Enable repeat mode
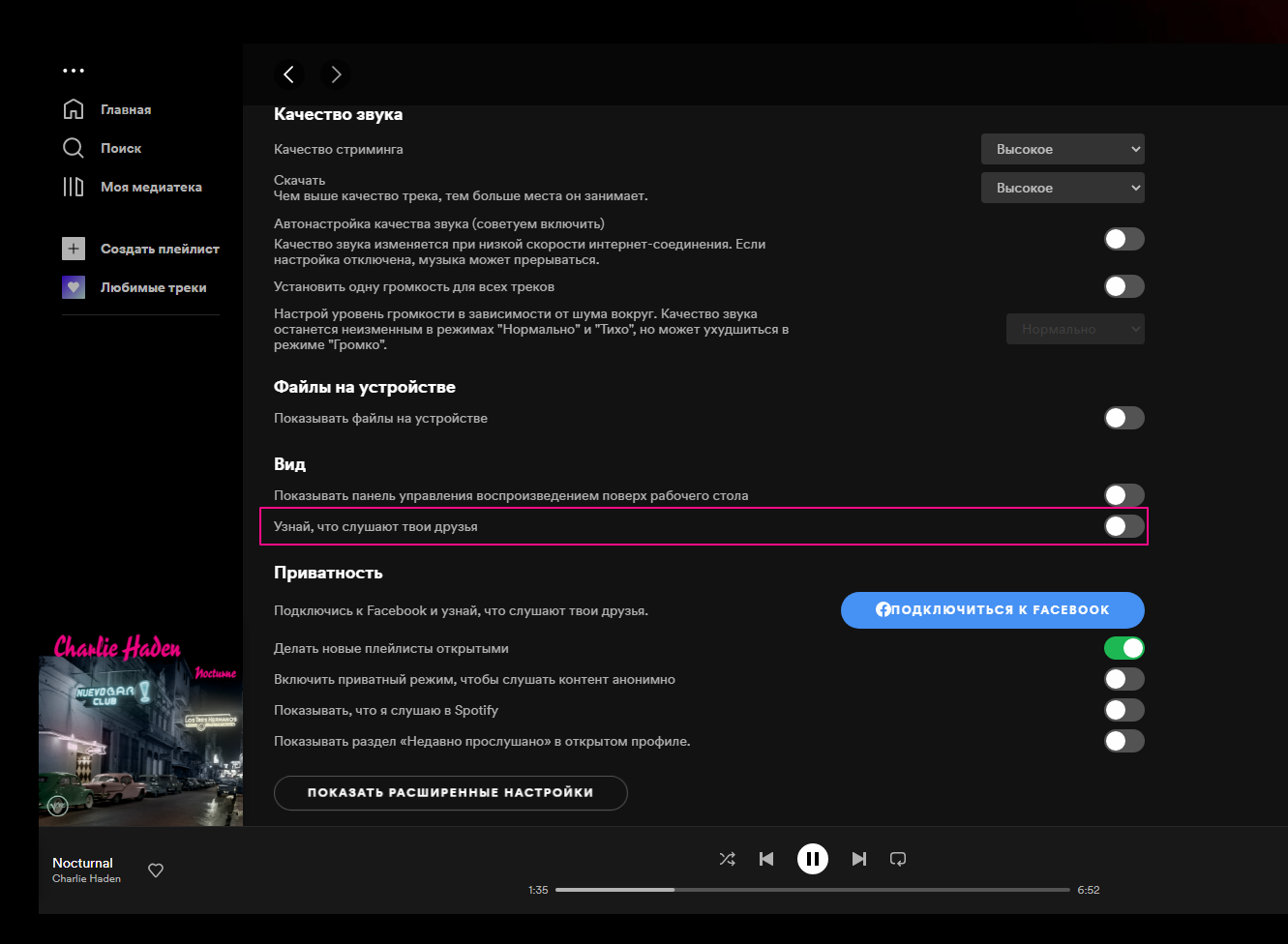This screenshot has width=1288, height=944. coord(898,859)
